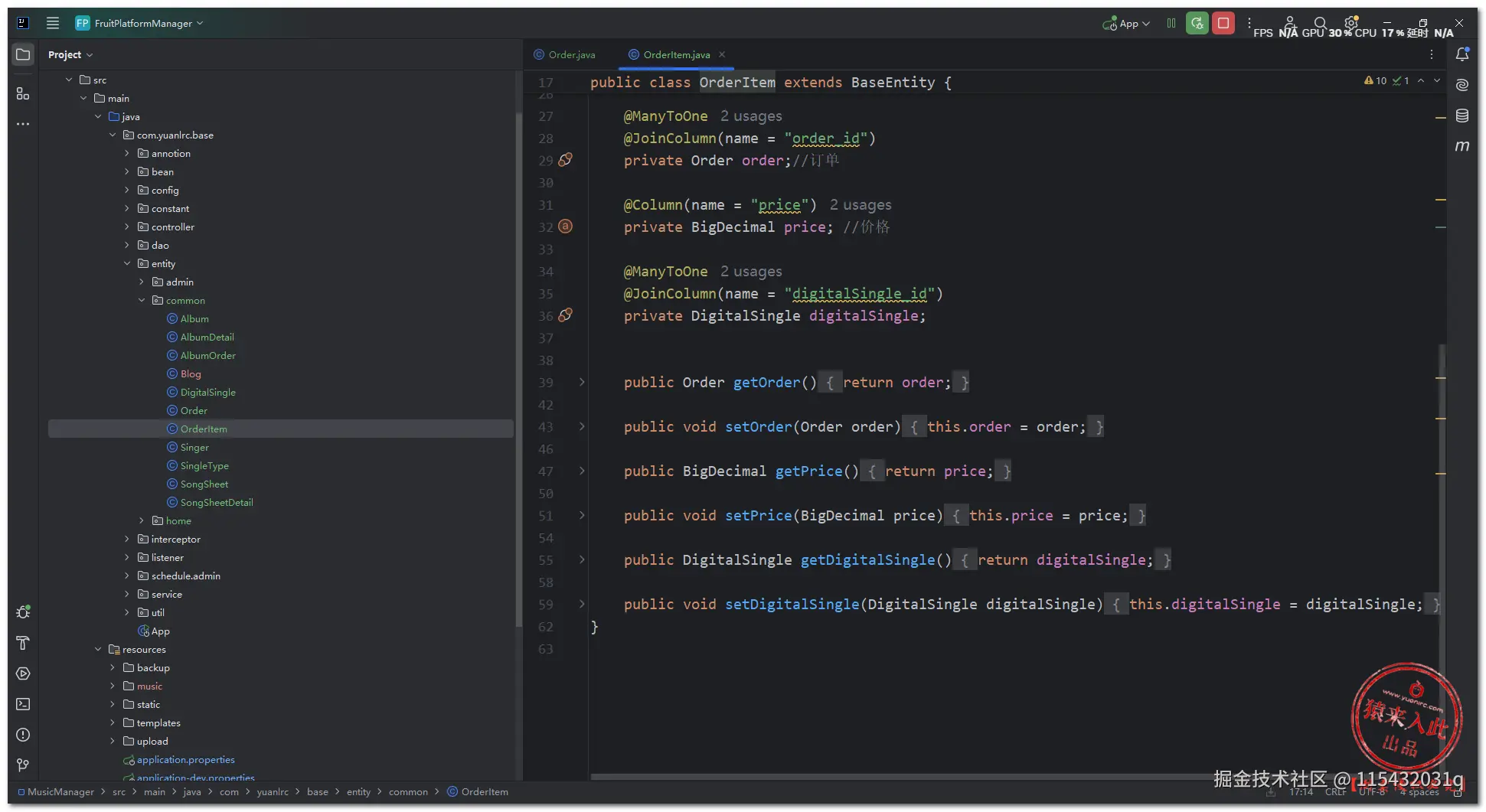Jump to previous highlighted error arrow
Screen dimensions: 1486x812
[1421, 80]
